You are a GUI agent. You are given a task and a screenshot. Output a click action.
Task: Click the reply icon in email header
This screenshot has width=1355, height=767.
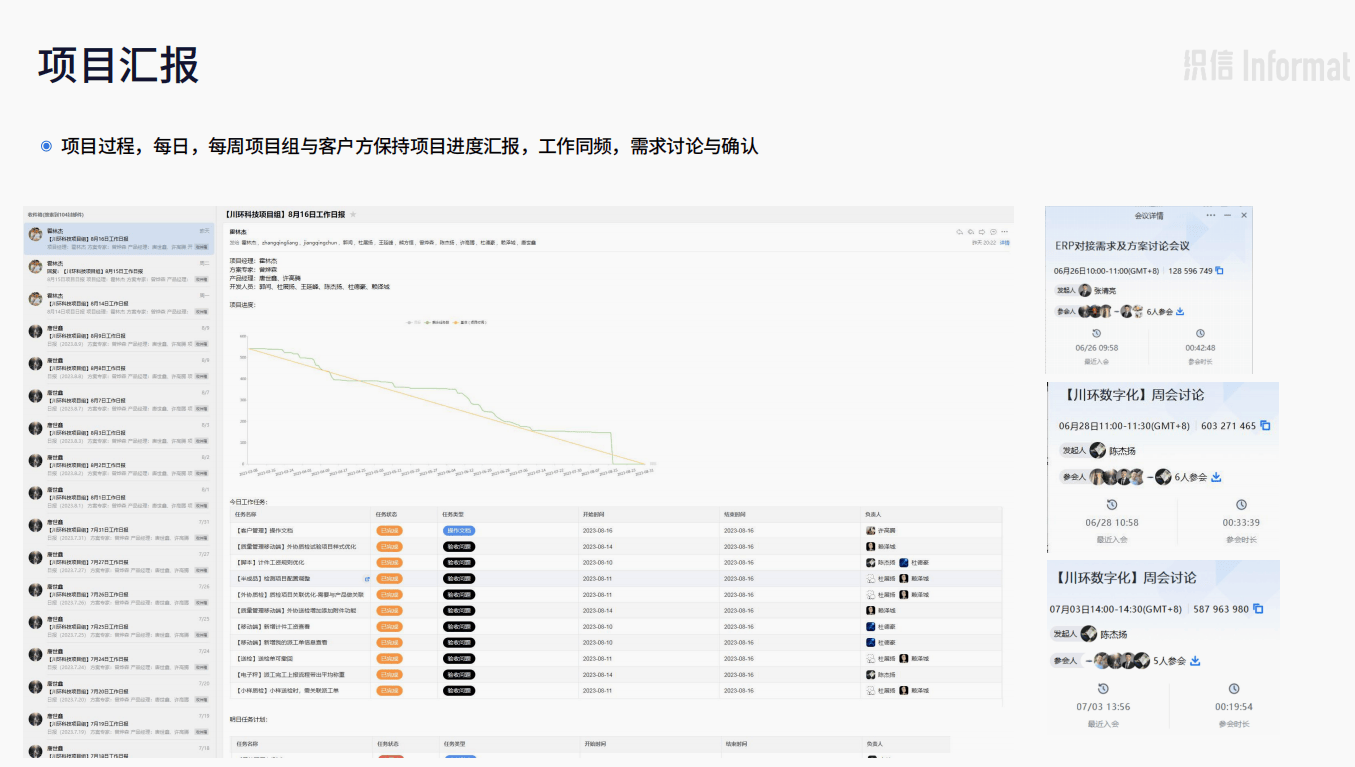click(960, 232)
